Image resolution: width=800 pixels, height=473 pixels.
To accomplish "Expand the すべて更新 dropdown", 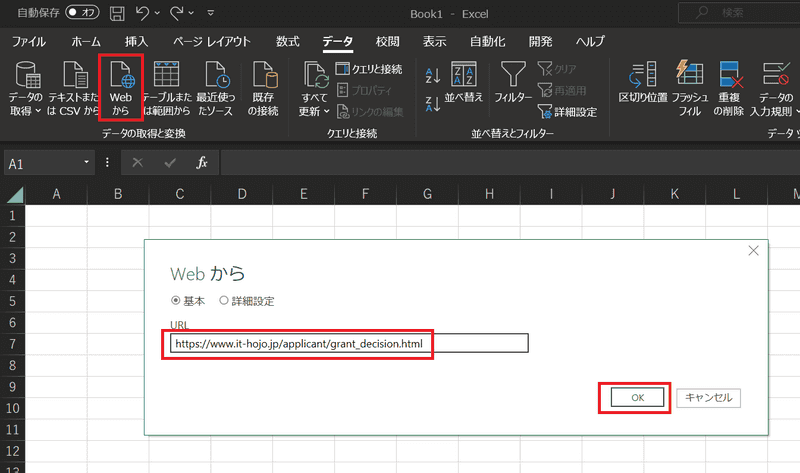I will [314, 110].
